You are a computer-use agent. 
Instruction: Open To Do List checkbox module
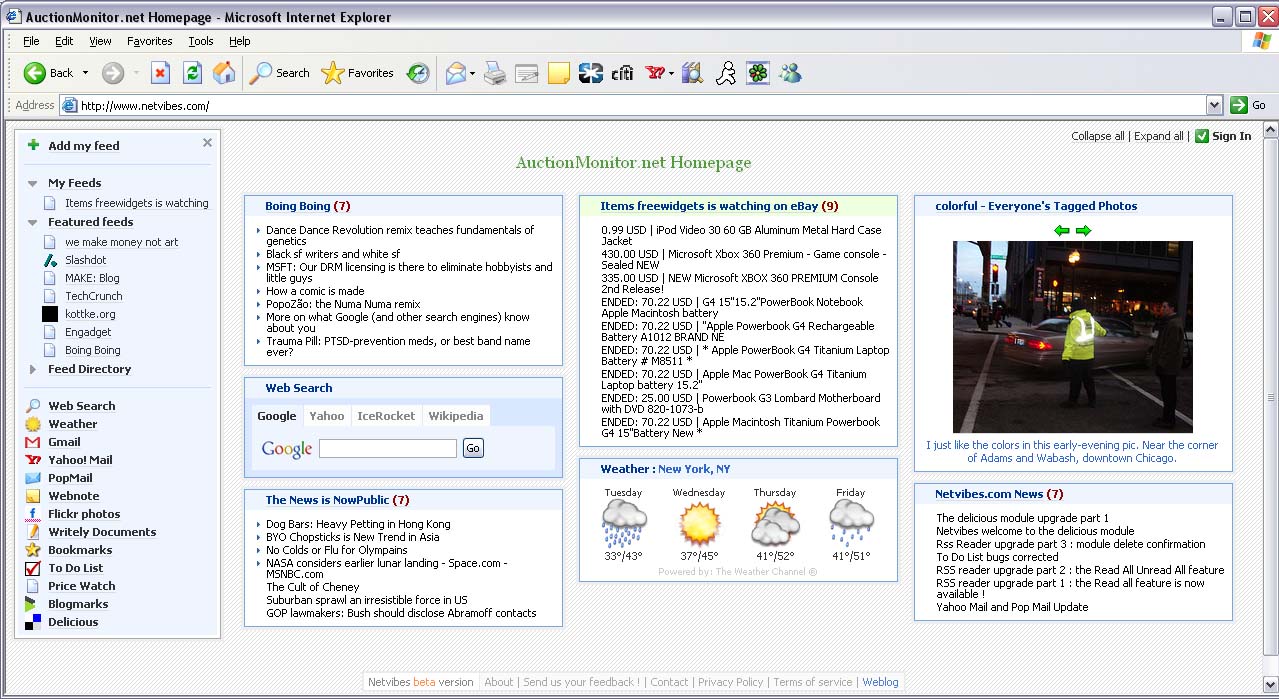[75, 568]
